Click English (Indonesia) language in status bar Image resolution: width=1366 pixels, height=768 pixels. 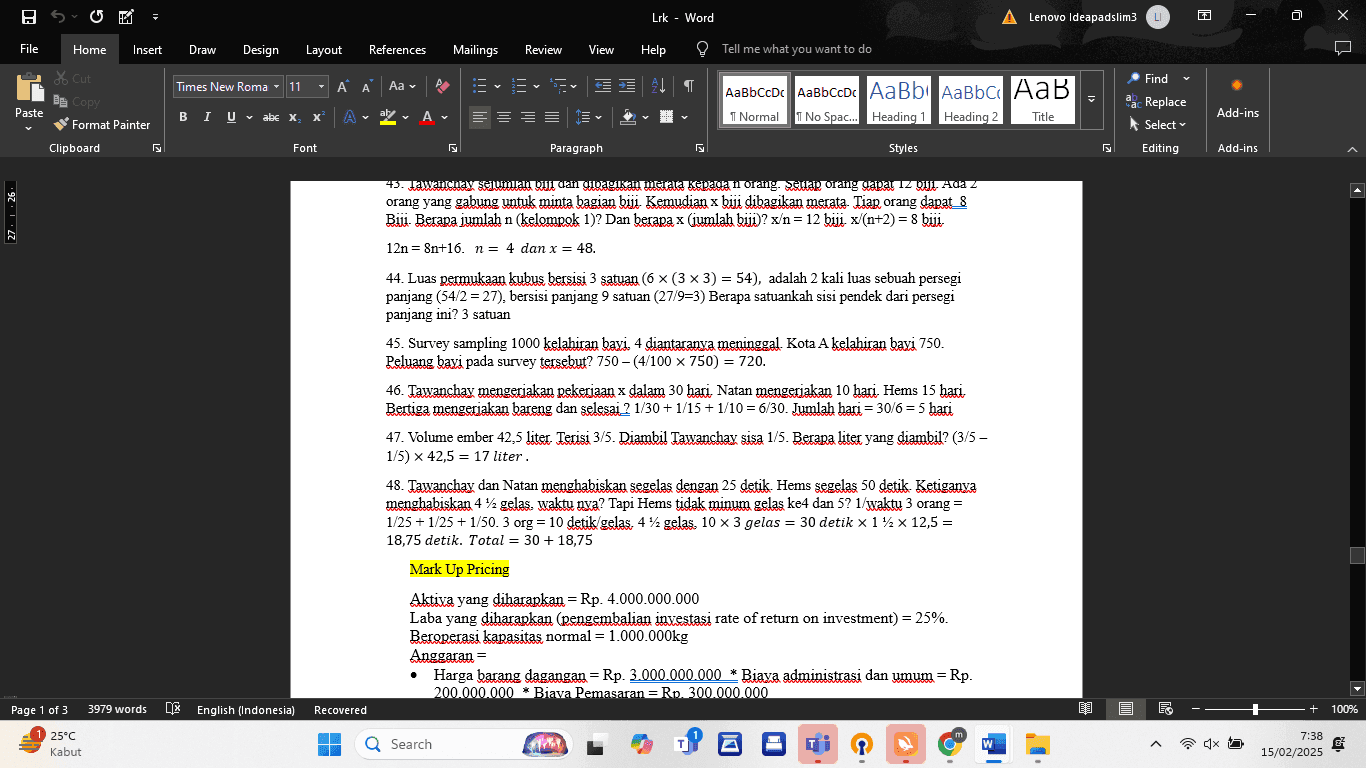[x=246, y=709]
